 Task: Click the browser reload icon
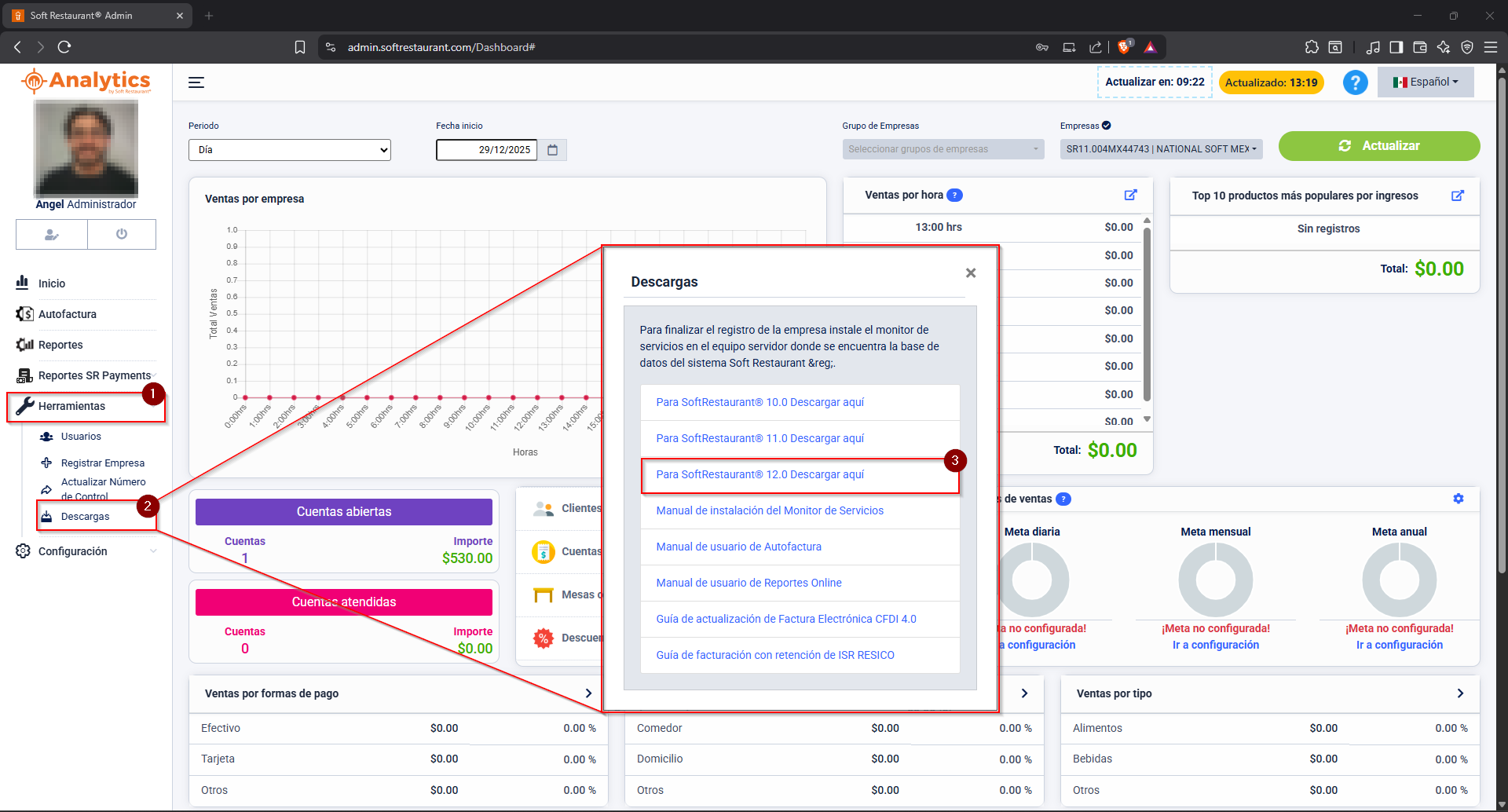coord(64,47)
